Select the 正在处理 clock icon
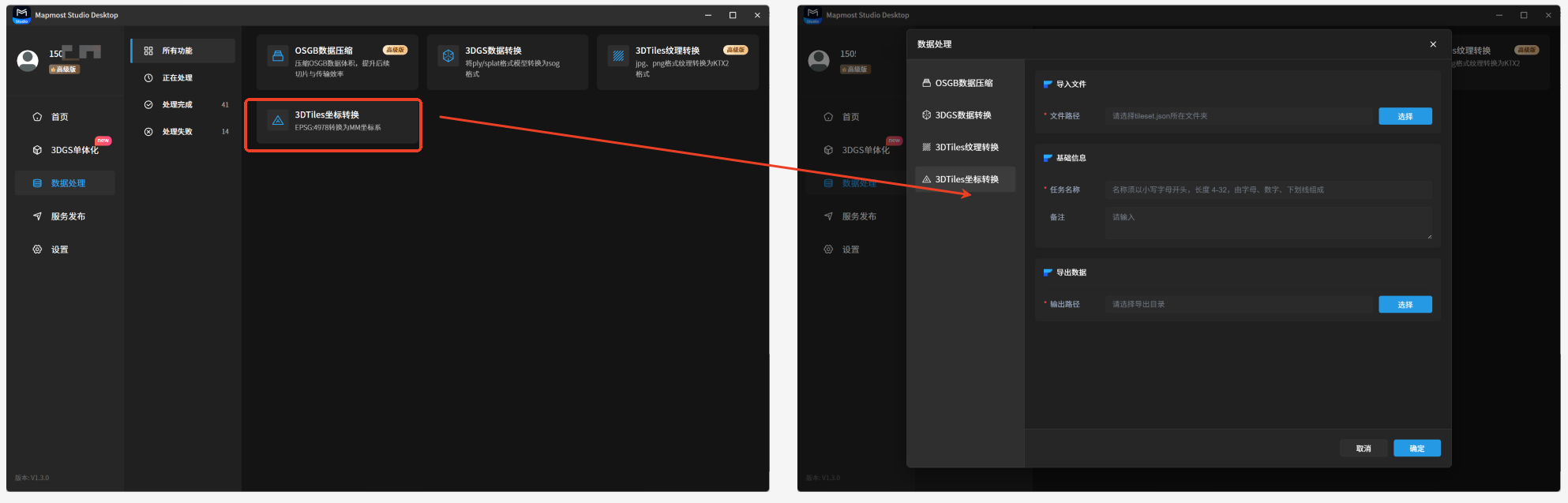Screen dimensions: 1568x503 click(148, 77)
